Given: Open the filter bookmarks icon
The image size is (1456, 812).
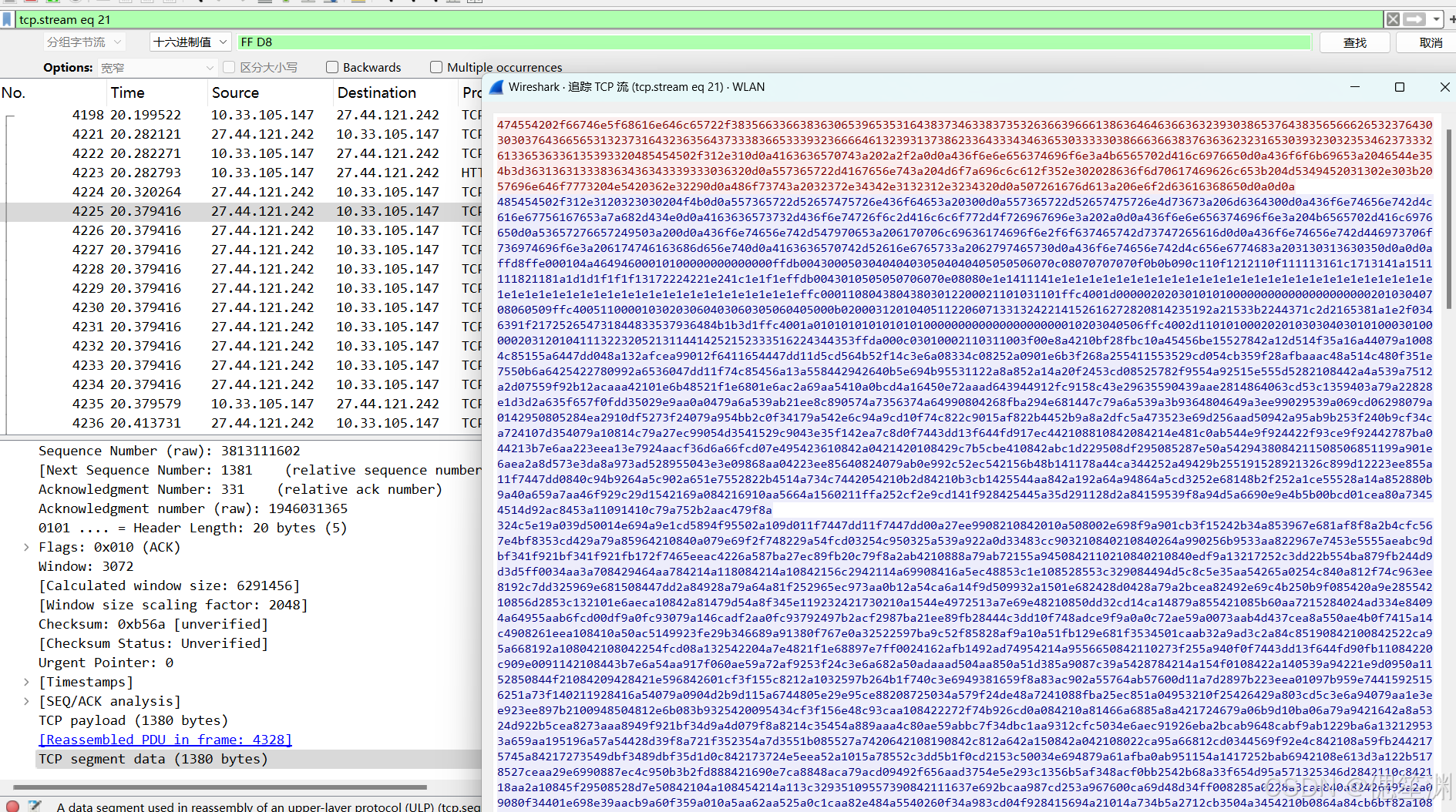Looking at the screenshot, I should [7, 19].
